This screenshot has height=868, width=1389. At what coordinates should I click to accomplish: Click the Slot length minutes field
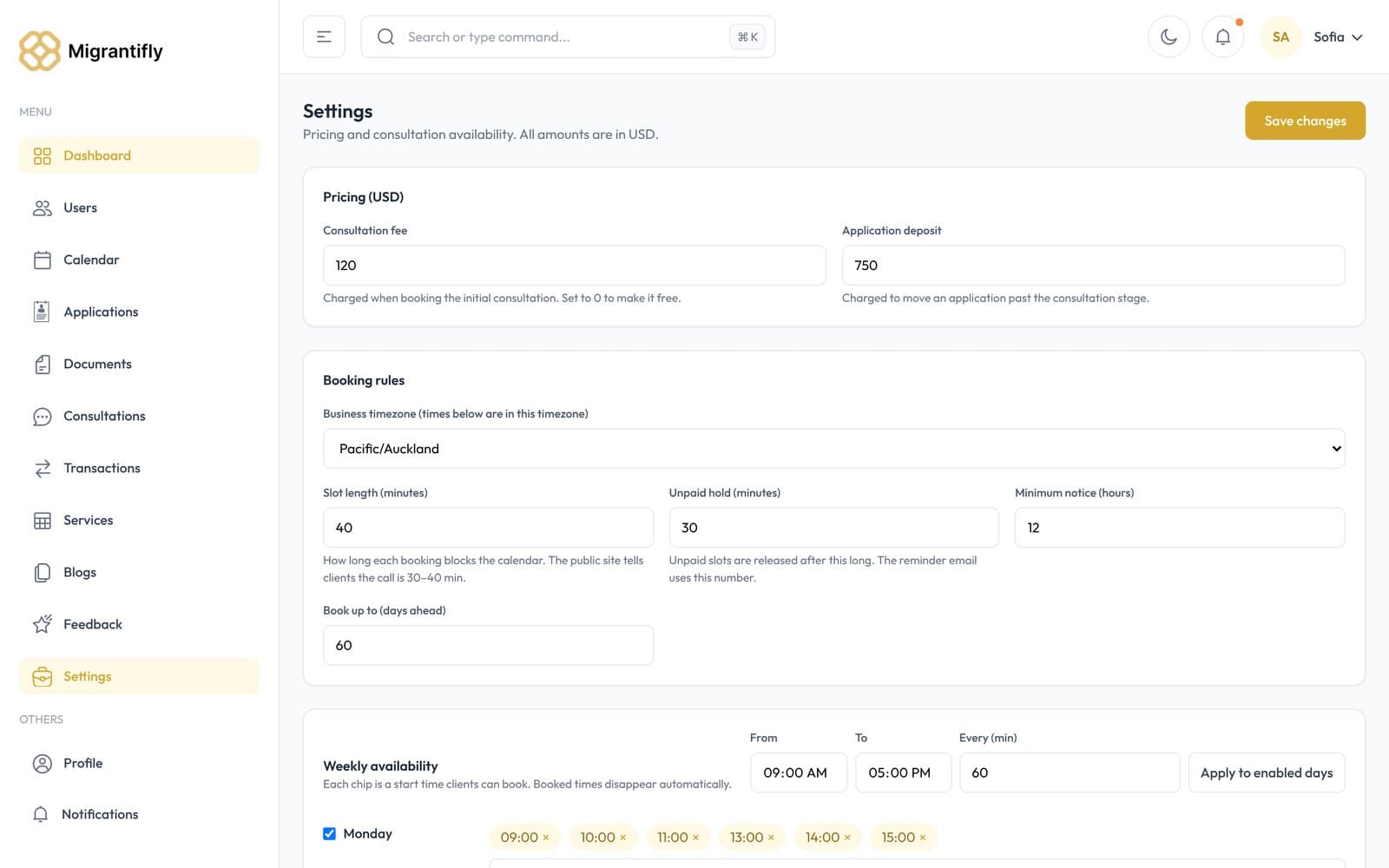[488, 528]
